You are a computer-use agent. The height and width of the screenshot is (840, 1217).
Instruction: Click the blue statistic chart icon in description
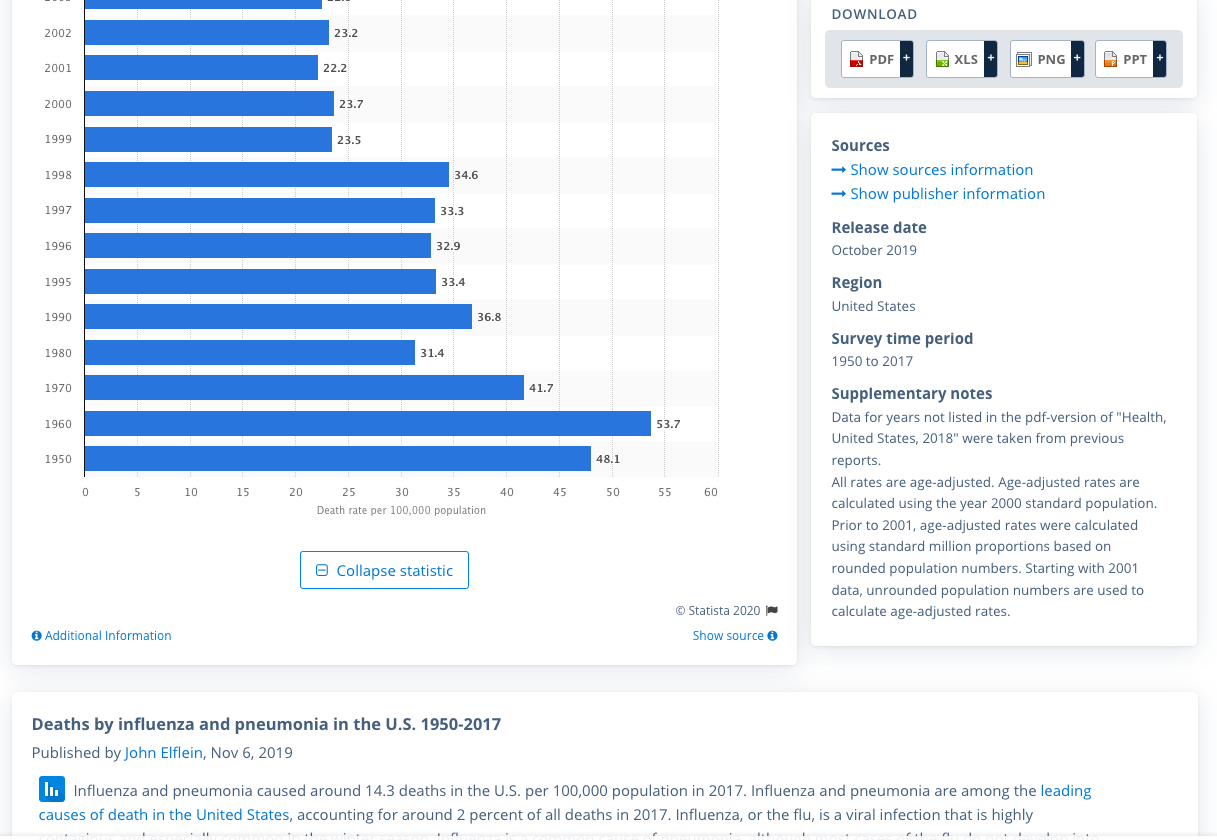click(x=52, y=789)
